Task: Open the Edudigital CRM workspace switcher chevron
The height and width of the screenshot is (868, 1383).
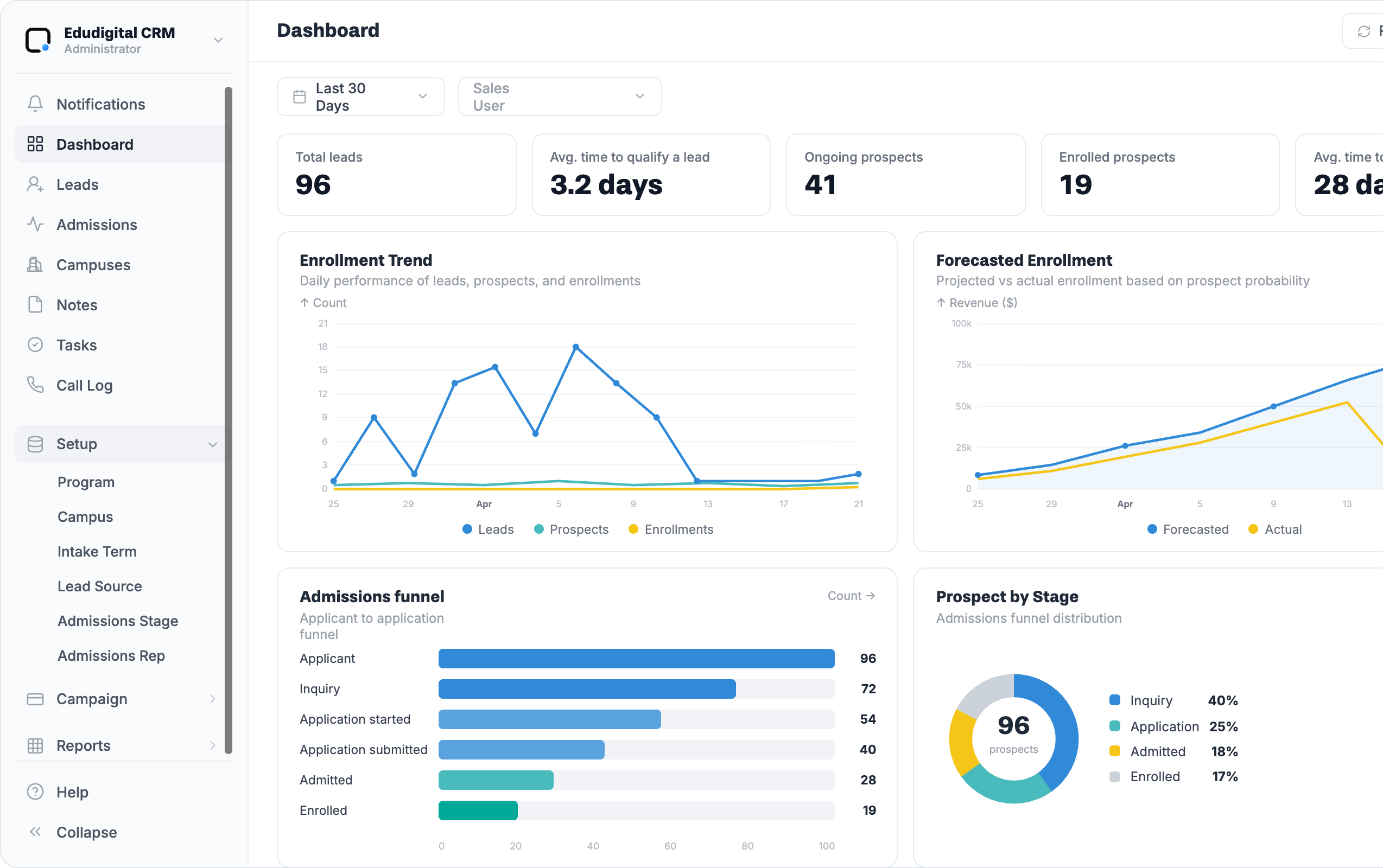Action: pos(218,40)
